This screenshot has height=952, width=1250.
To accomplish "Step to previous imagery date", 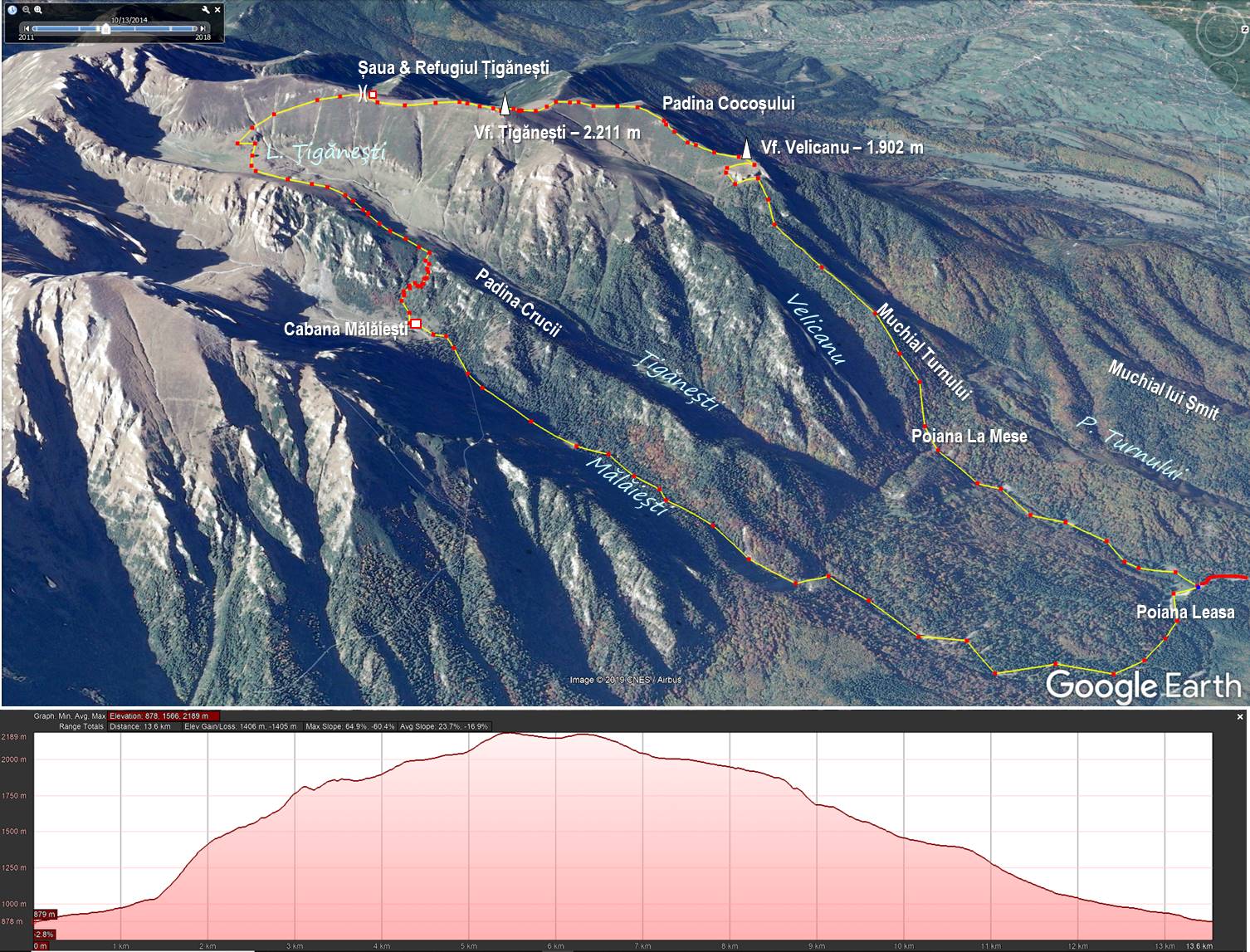I will click(27, 28).
